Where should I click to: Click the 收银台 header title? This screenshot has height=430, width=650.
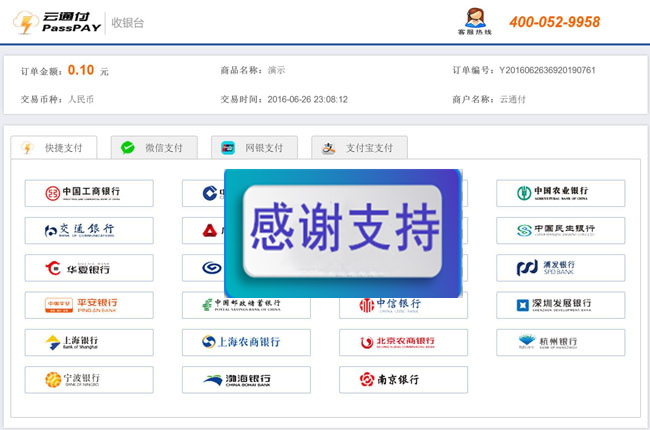pyautogui.click(x=128, y=23)
